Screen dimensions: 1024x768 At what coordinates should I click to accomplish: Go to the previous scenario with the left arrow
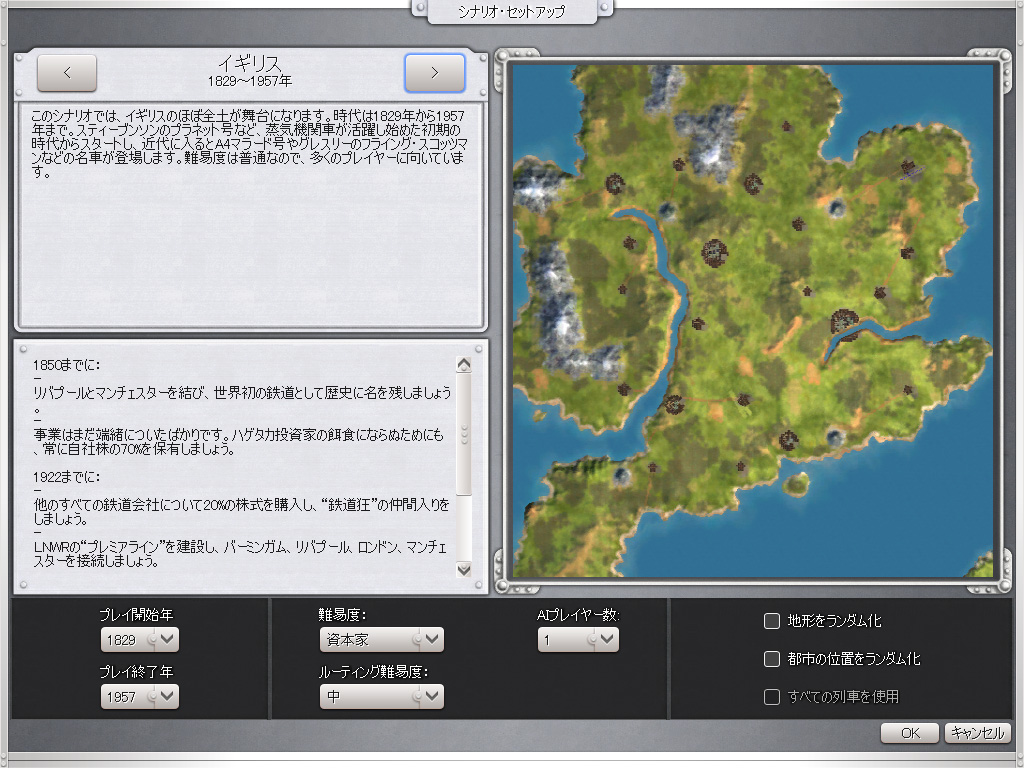(67, 72)
